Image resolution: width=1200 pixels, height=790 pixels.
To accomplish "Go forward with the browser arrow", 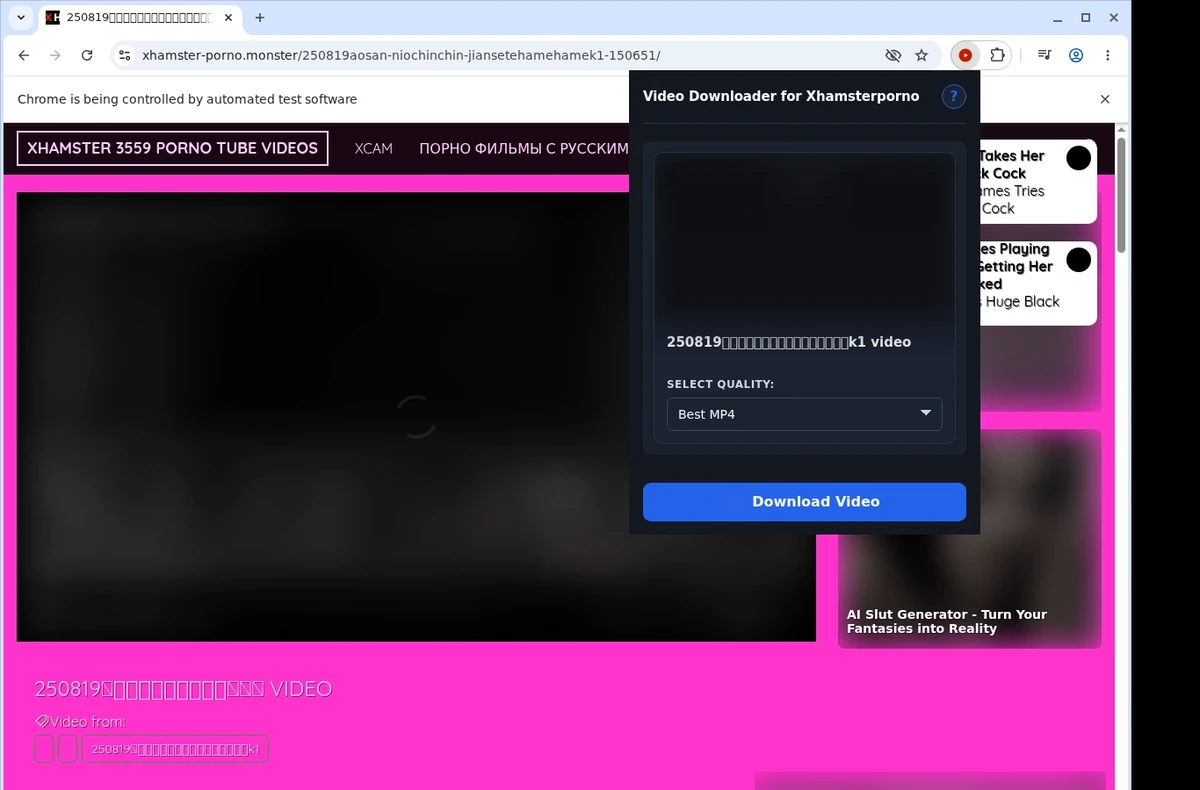I will point(55,56).
